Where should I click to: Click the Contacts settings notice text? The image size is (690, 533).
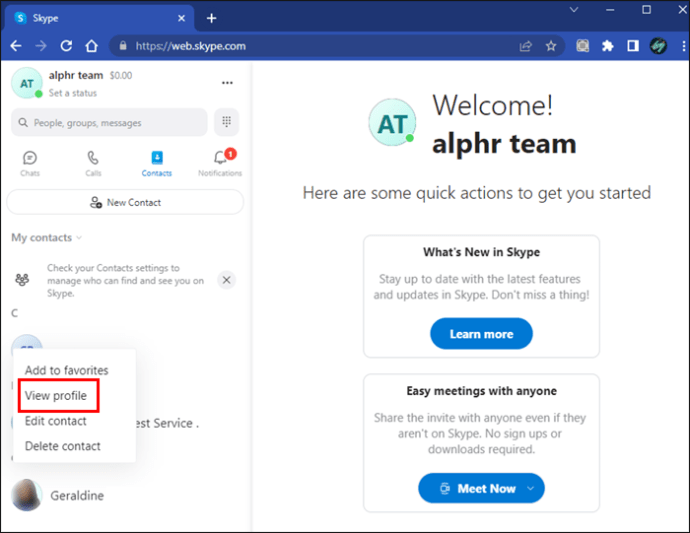click(x=125, y=280)
